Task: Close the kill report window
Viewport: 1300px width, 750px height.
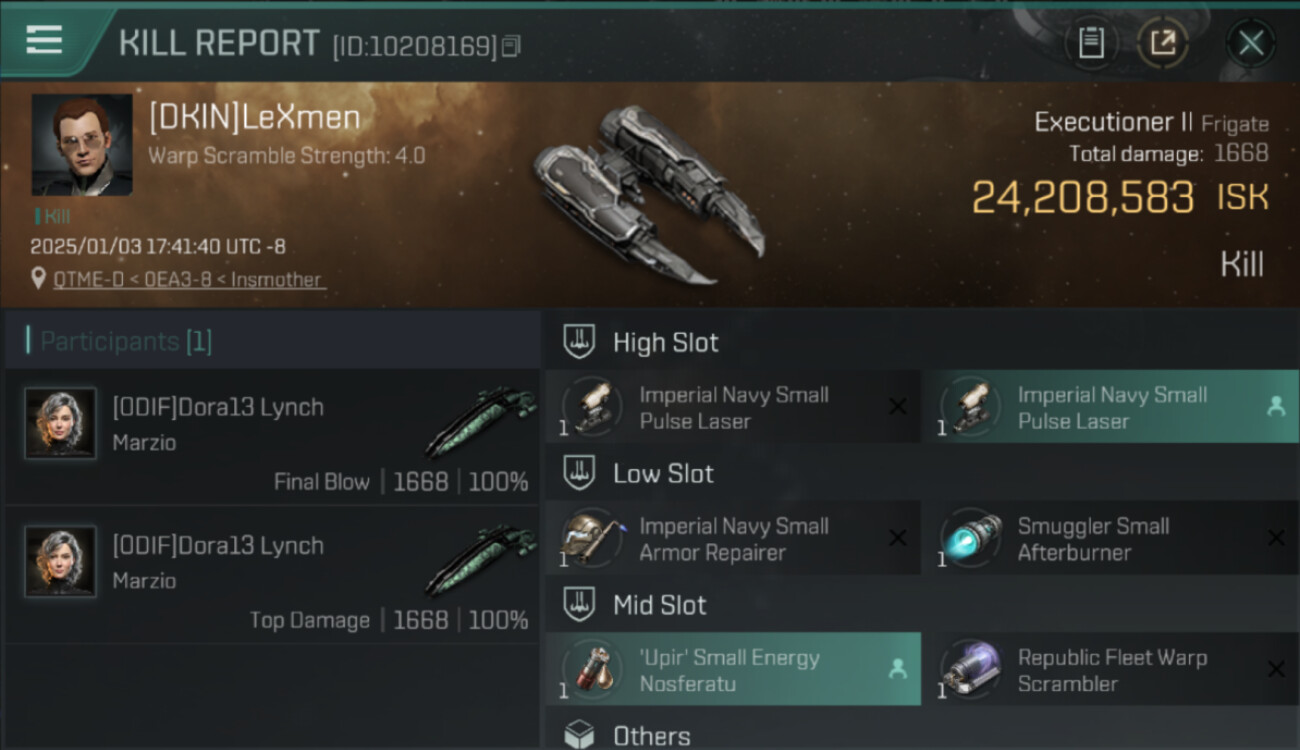Action: tap(1251, 43)
